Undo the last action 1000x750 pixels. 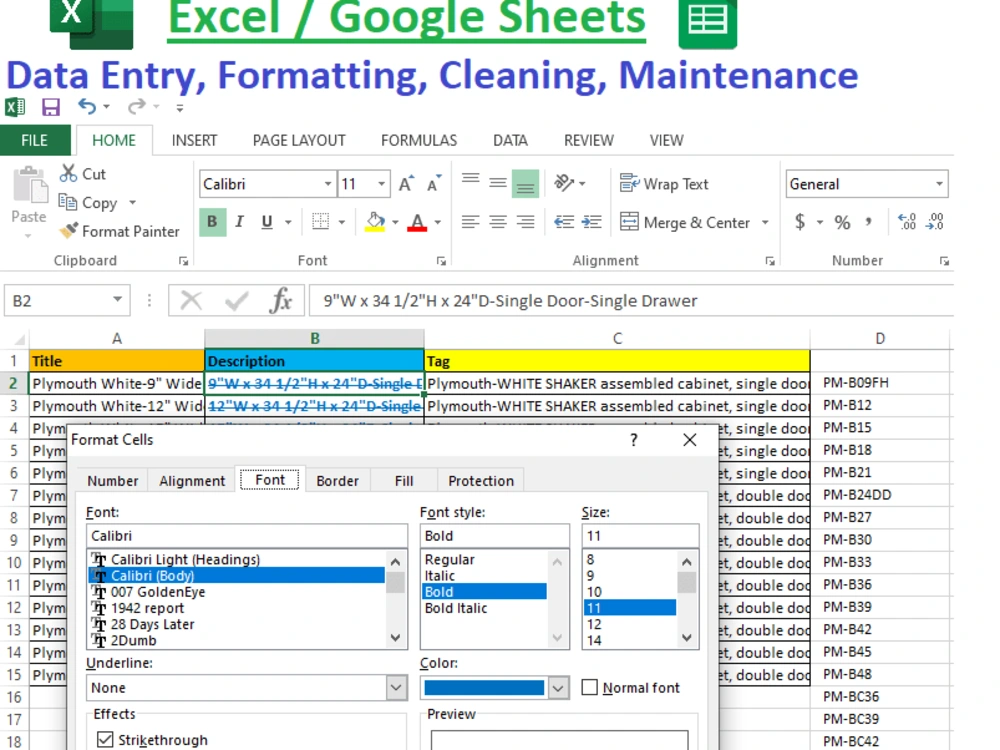click(87, 107)
